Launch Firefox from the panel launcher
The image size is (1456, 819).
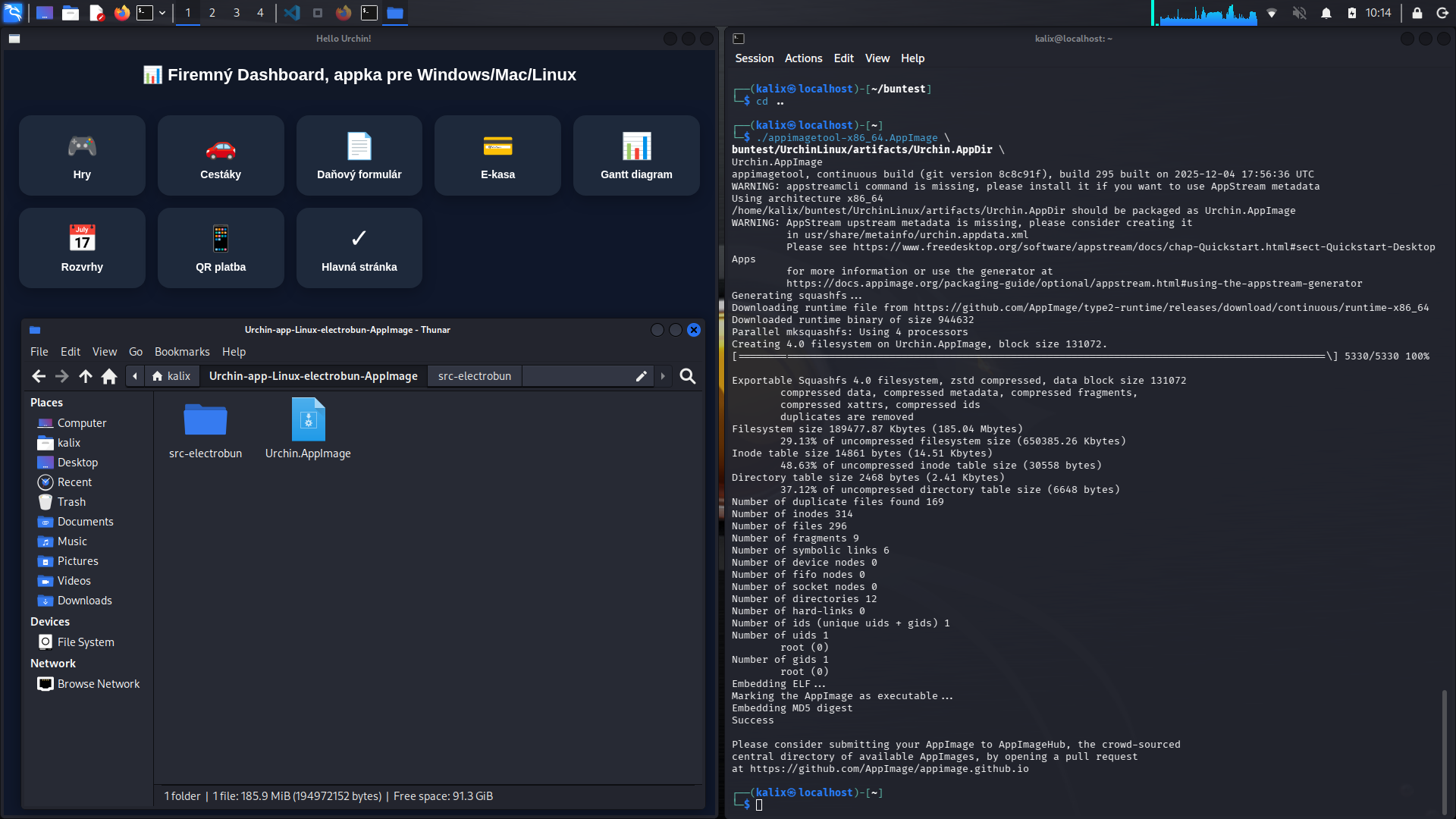coord(122,13)
